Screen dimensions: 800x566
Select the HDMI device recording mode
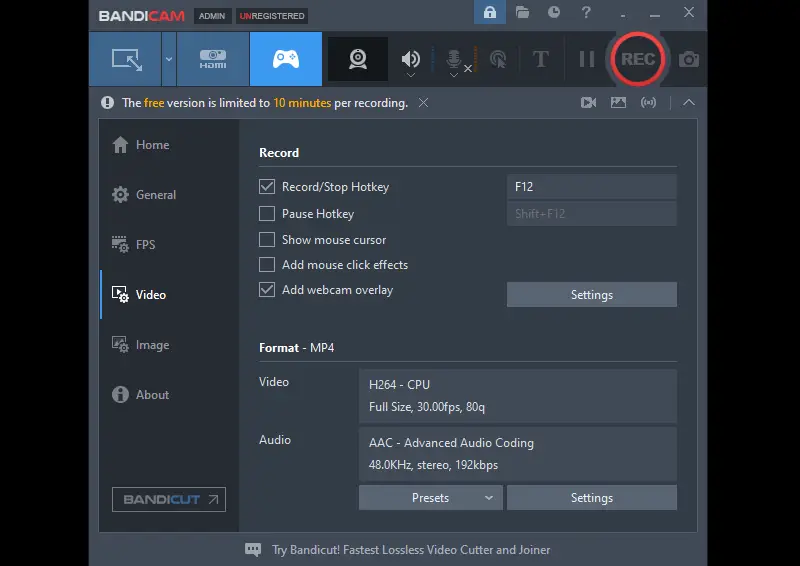213,59
